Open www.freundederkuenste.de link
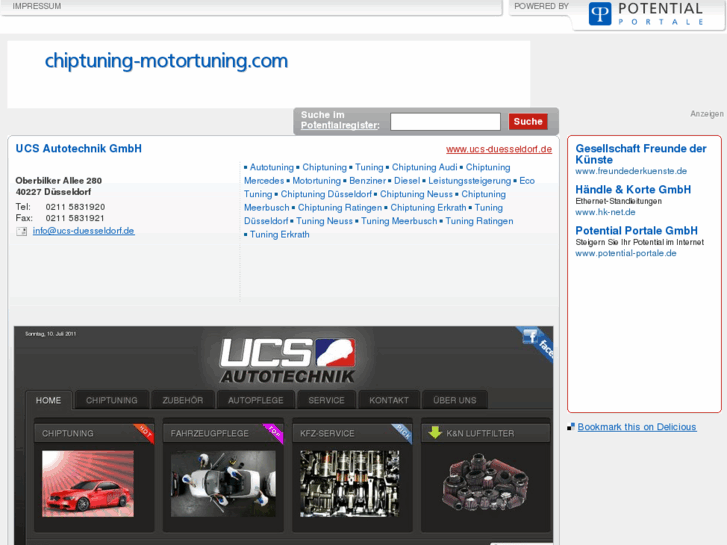The width and height of the screenshot is (727, 545). tap(631, 171)
